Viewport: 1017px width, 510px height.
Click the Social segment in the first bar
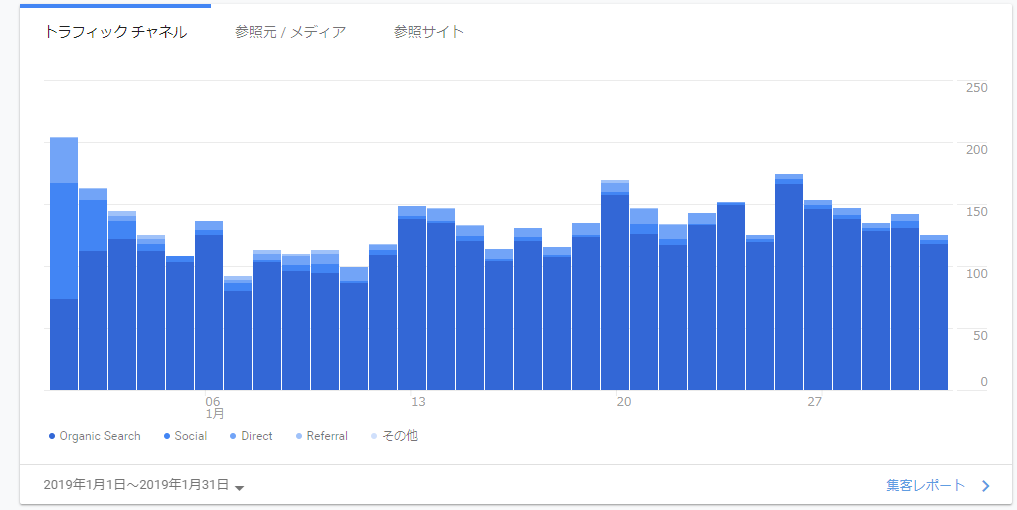pyautogui.click(x=64, y=241)
